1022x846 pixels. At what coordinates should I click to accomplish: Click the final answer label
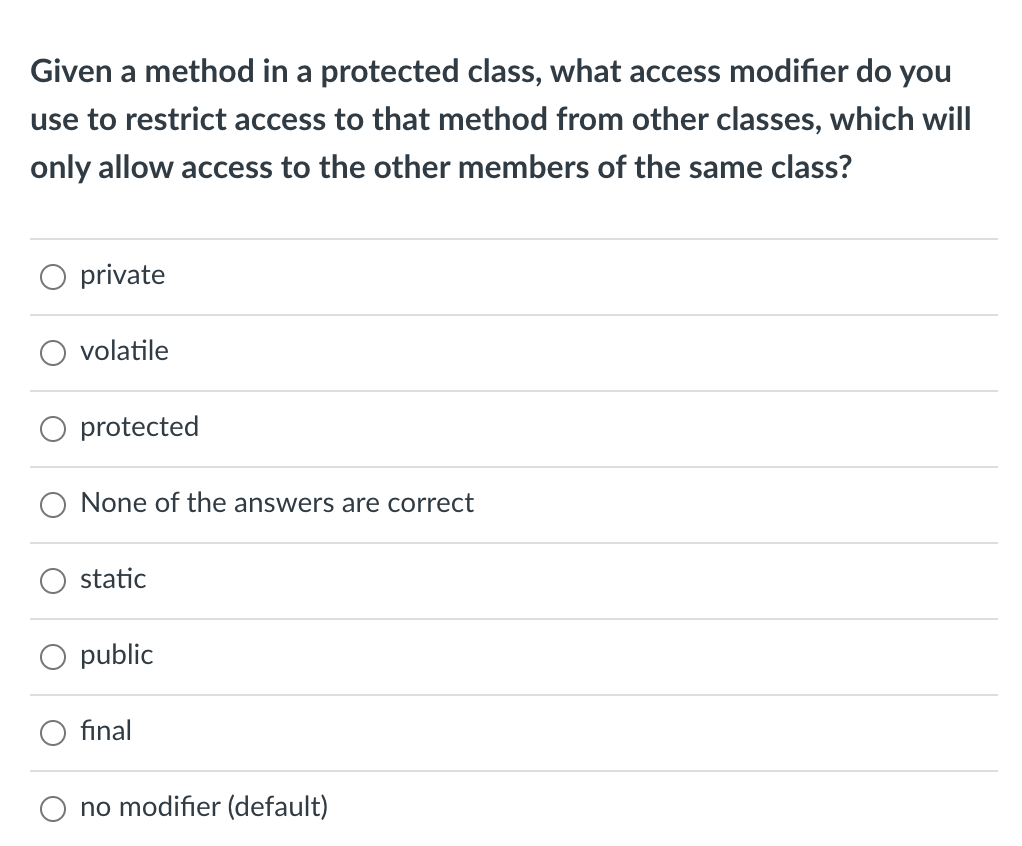tap(106, 731)
